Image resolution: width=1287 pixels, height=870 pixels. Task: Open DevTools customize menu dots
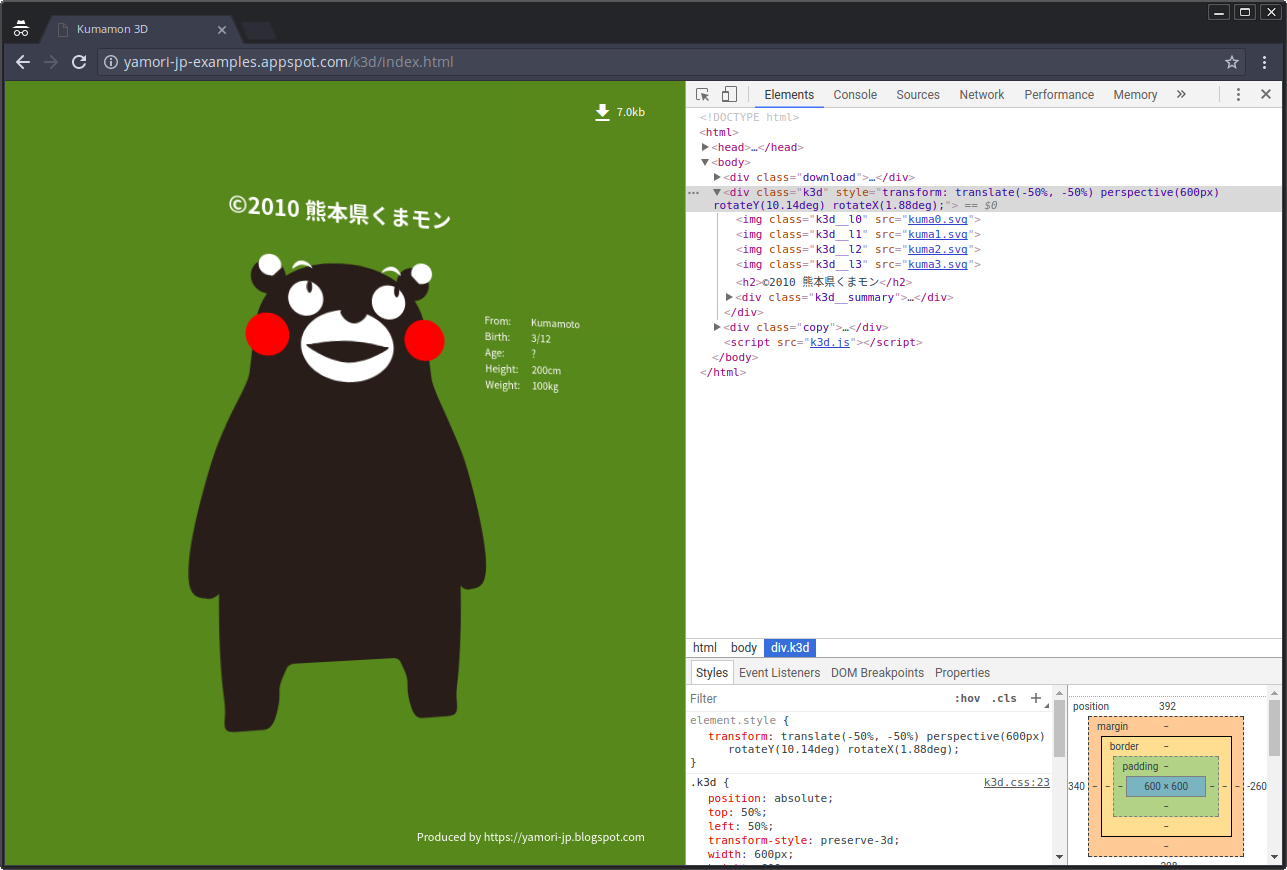point(1238,95)
